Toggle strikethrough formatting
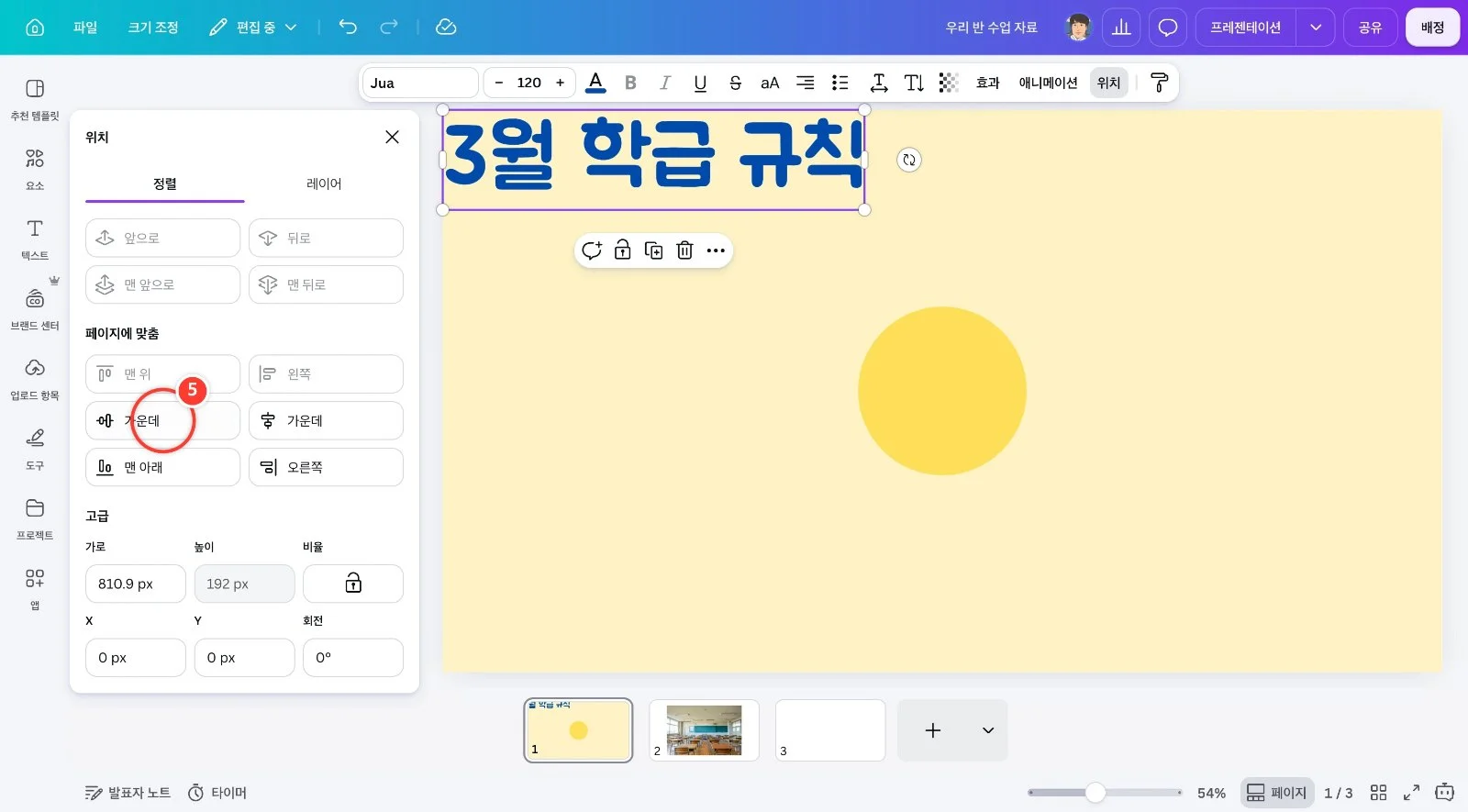This screenshot has height=812, width=1468. [x=735, y=83]
